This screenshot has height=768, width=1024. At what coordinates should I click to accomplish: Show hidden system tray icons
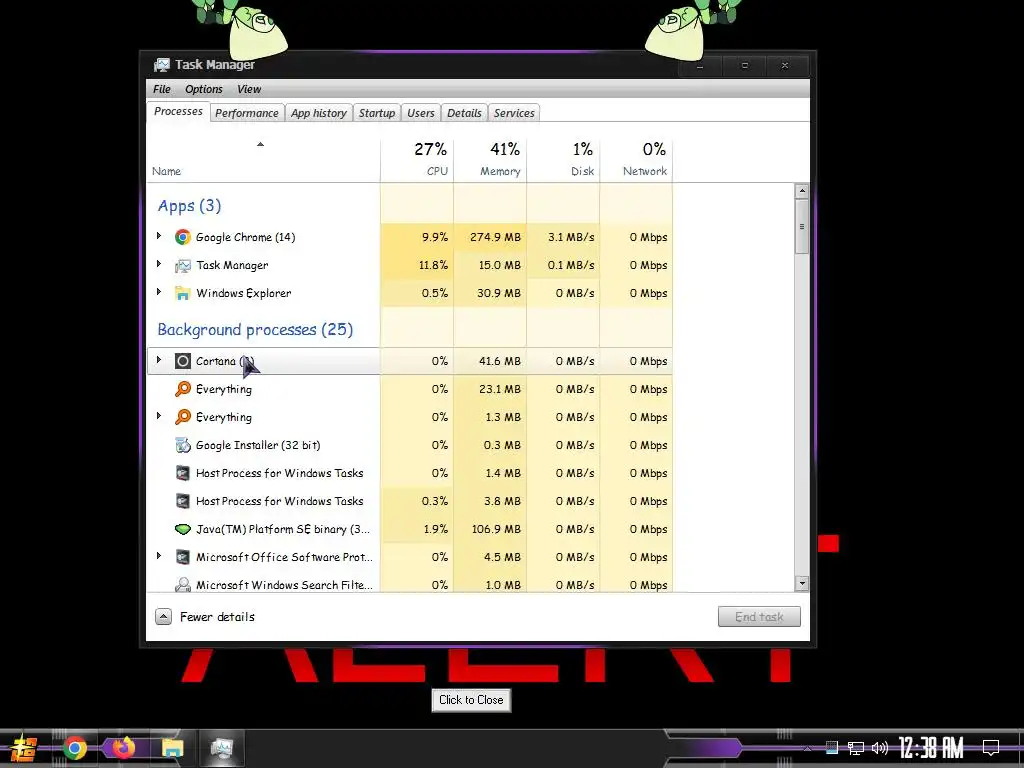pos(808,748)
